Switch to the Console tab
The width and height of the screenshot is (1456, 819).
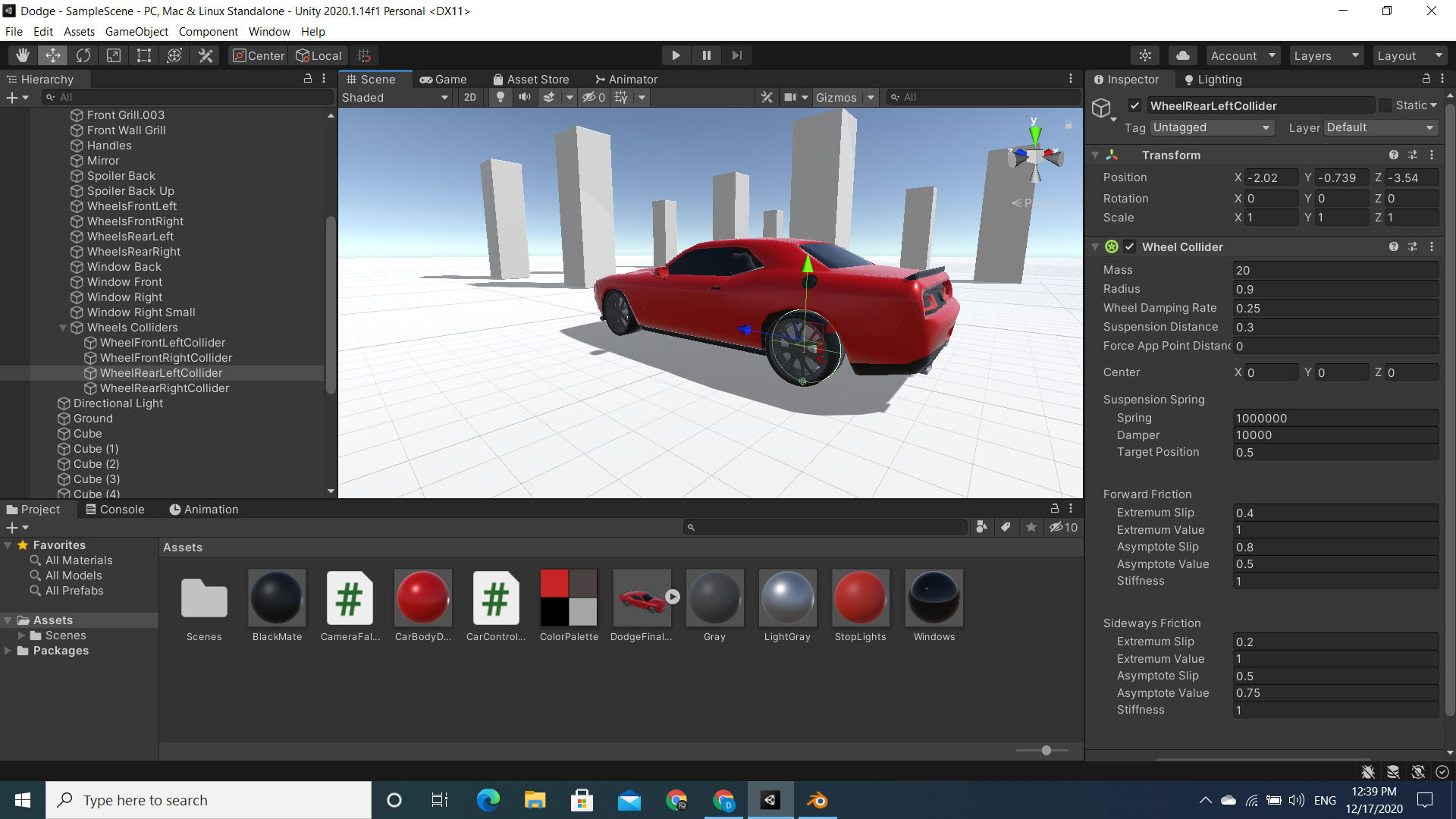tap(115, 510)
